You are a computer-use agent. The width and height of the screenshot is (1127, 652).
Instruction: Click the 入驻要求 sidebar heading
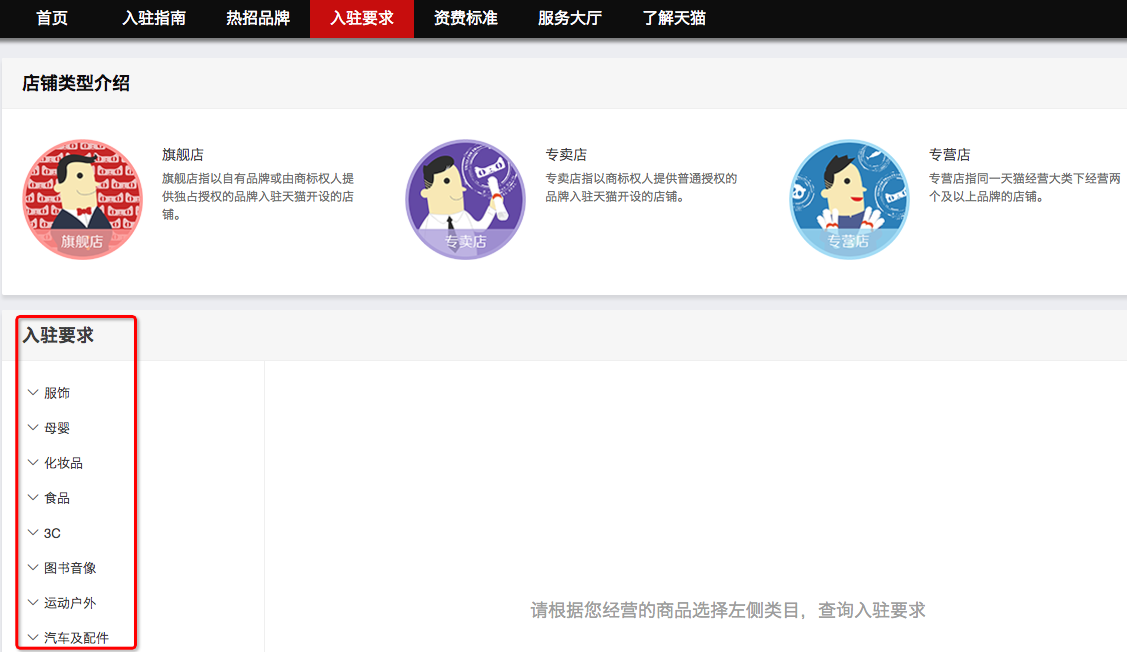tap(58, 336)
